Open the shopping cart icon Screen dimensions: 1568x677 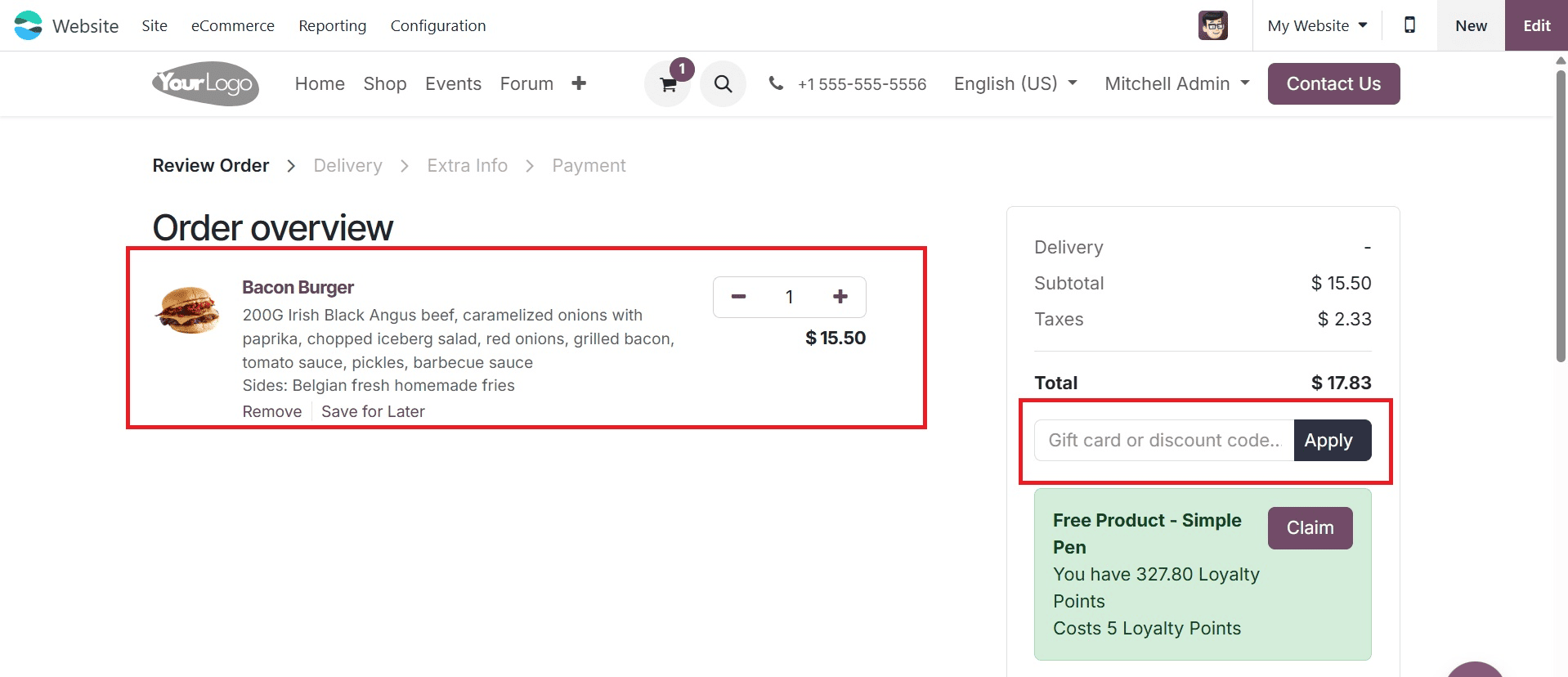point(666,83)
